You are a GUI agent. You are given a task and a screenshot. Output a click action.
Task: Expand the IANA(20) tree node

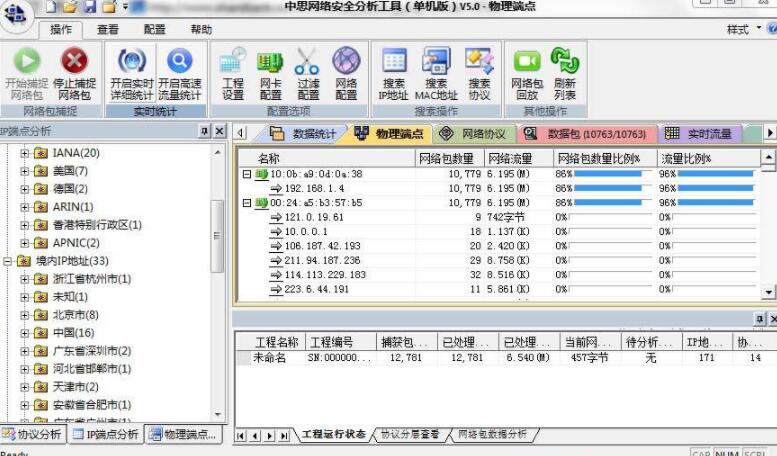24,153
